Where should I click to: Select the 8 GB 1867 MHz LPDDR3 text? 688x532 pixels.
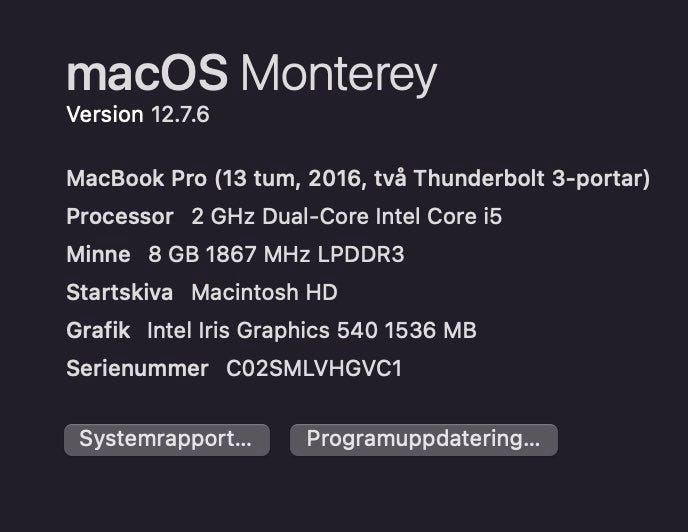(x=276, y=254)
